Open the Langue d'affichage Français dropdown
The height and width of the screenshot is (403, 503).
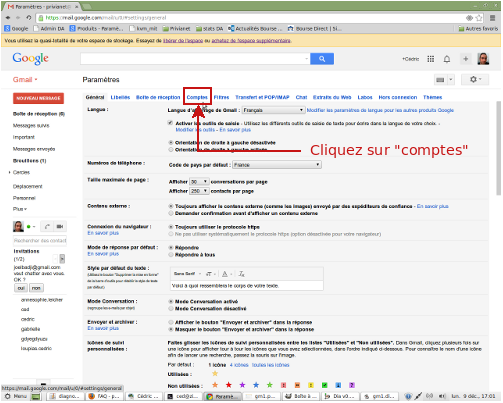(273, 110)
